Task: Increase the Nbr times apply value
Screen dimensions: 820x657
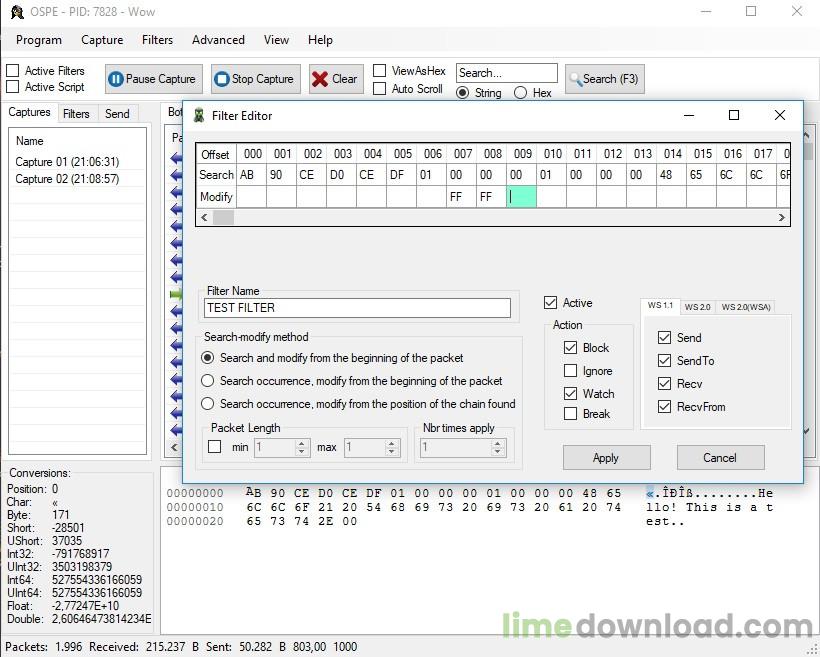Action: click(x=498, y=444)
